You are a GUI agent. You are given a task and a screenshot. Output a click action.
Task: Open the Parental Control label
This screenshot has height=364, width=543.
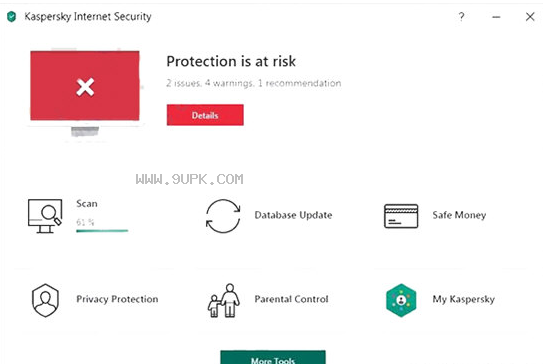point(291,299)
